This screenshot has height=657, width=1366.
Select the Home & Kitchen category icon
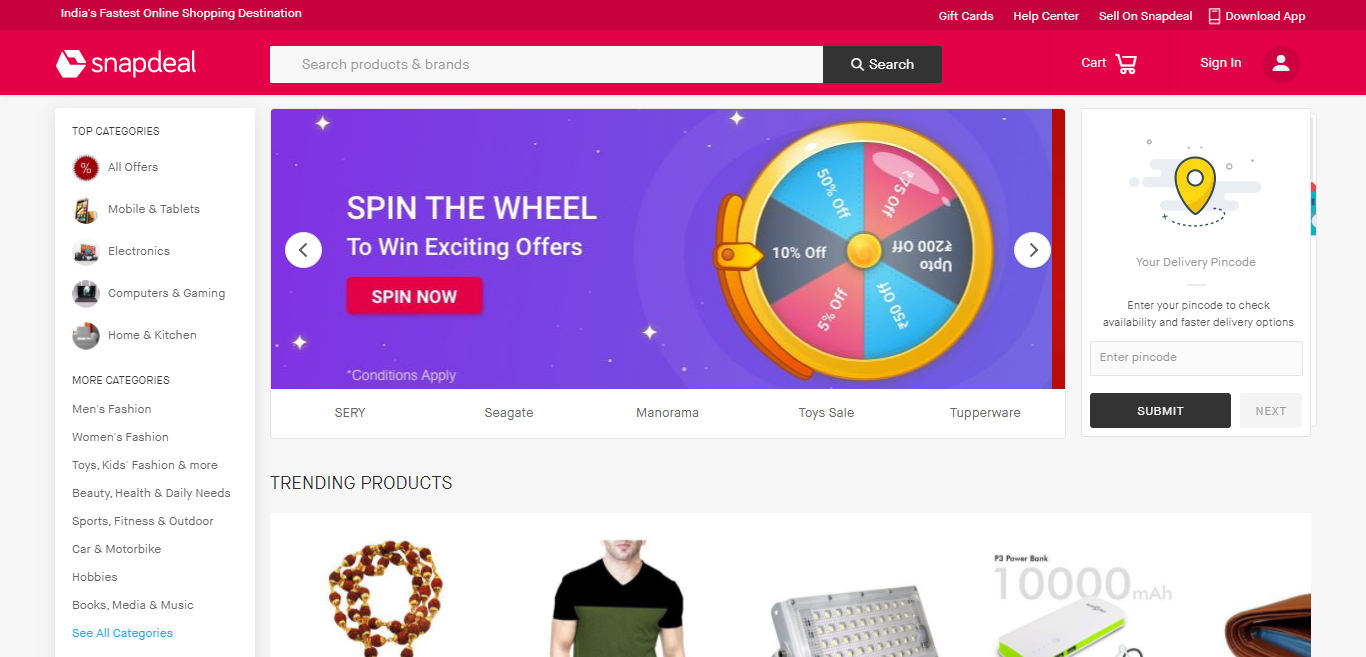pyautogui.click(x=86, y=336)
